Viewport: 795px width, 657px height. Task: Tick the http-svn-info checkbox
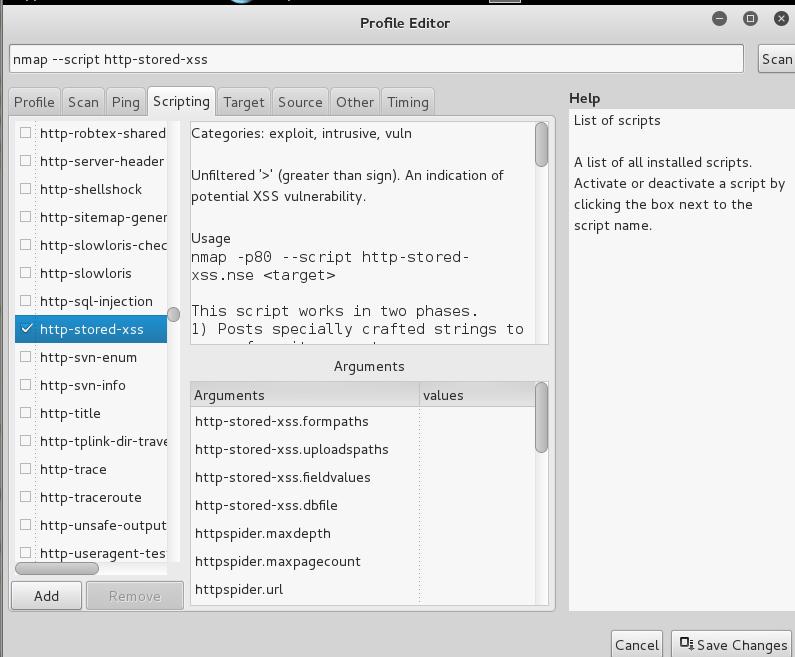(x=25, y=385)
